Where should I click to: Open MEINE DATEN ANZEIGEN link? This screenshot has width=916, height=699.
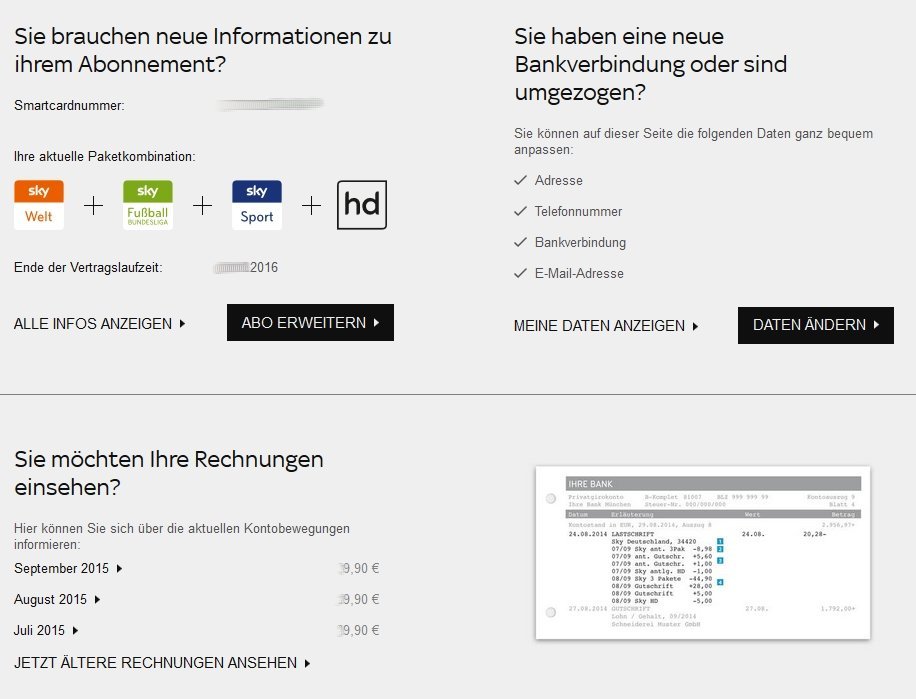coord(606,326)
